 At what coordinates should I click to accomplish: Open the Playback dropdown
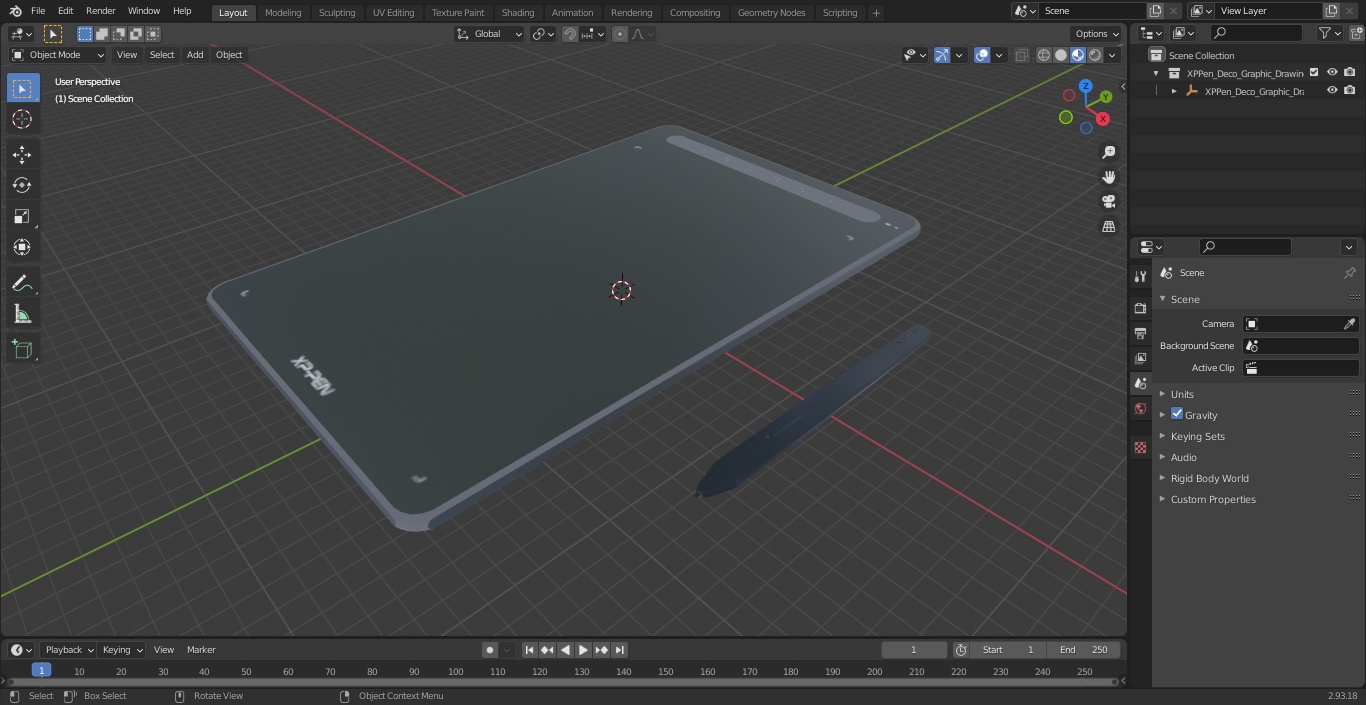(68, 650)
